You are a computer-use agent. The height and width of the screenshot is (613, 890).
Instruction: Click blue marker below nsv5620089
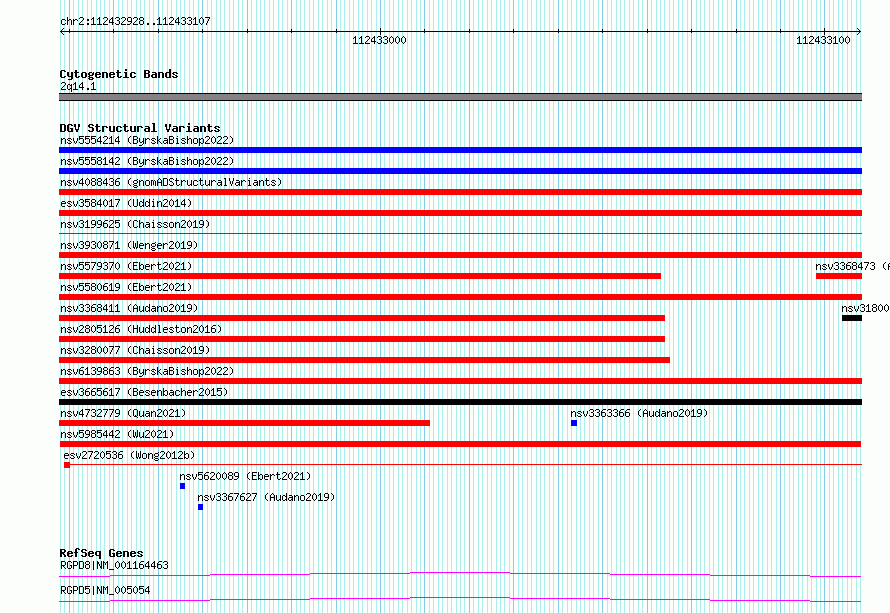(182, 486)
